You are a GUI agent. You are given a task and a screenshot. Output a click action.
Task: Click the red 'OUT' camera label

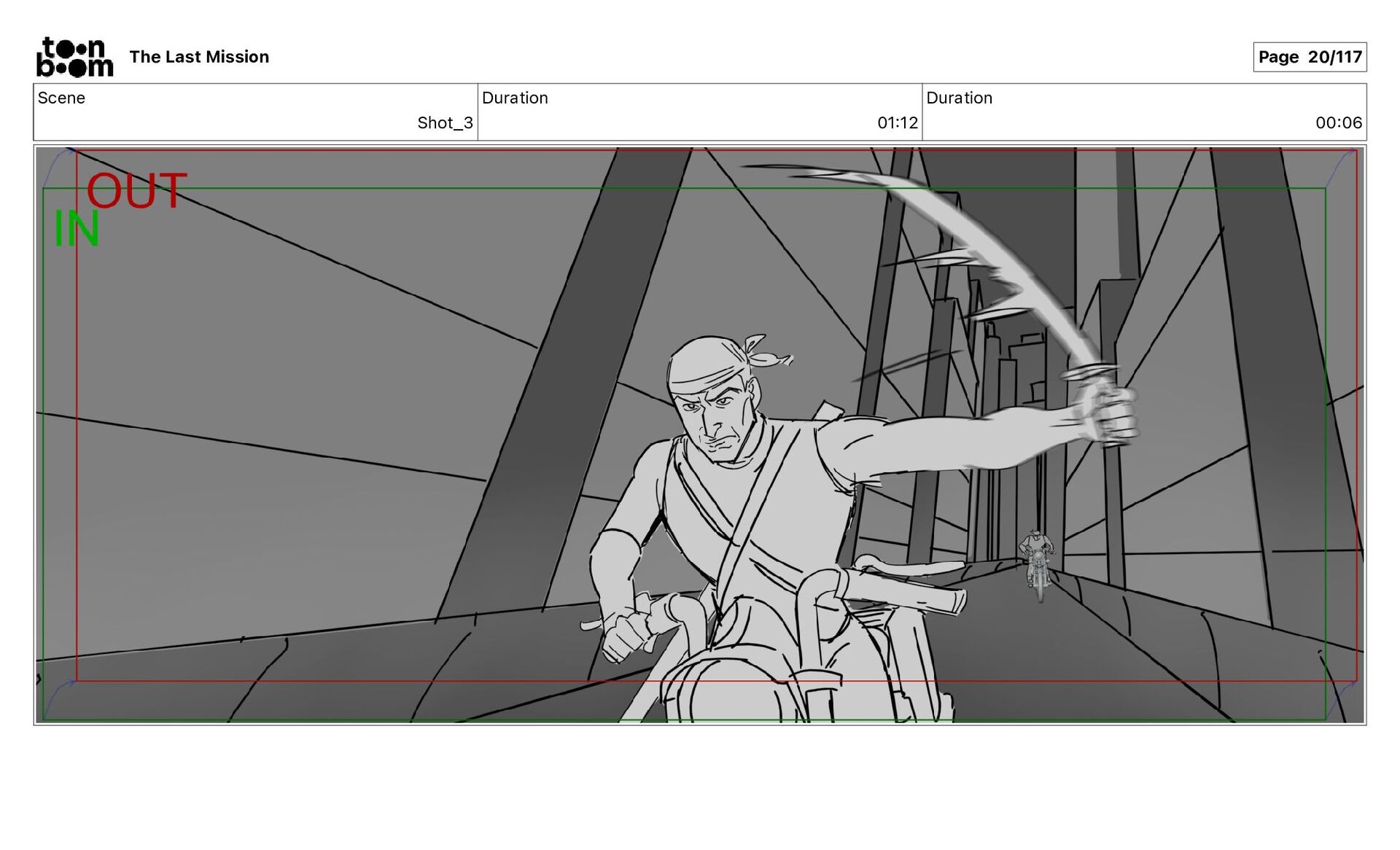click(x=136, y=191)
